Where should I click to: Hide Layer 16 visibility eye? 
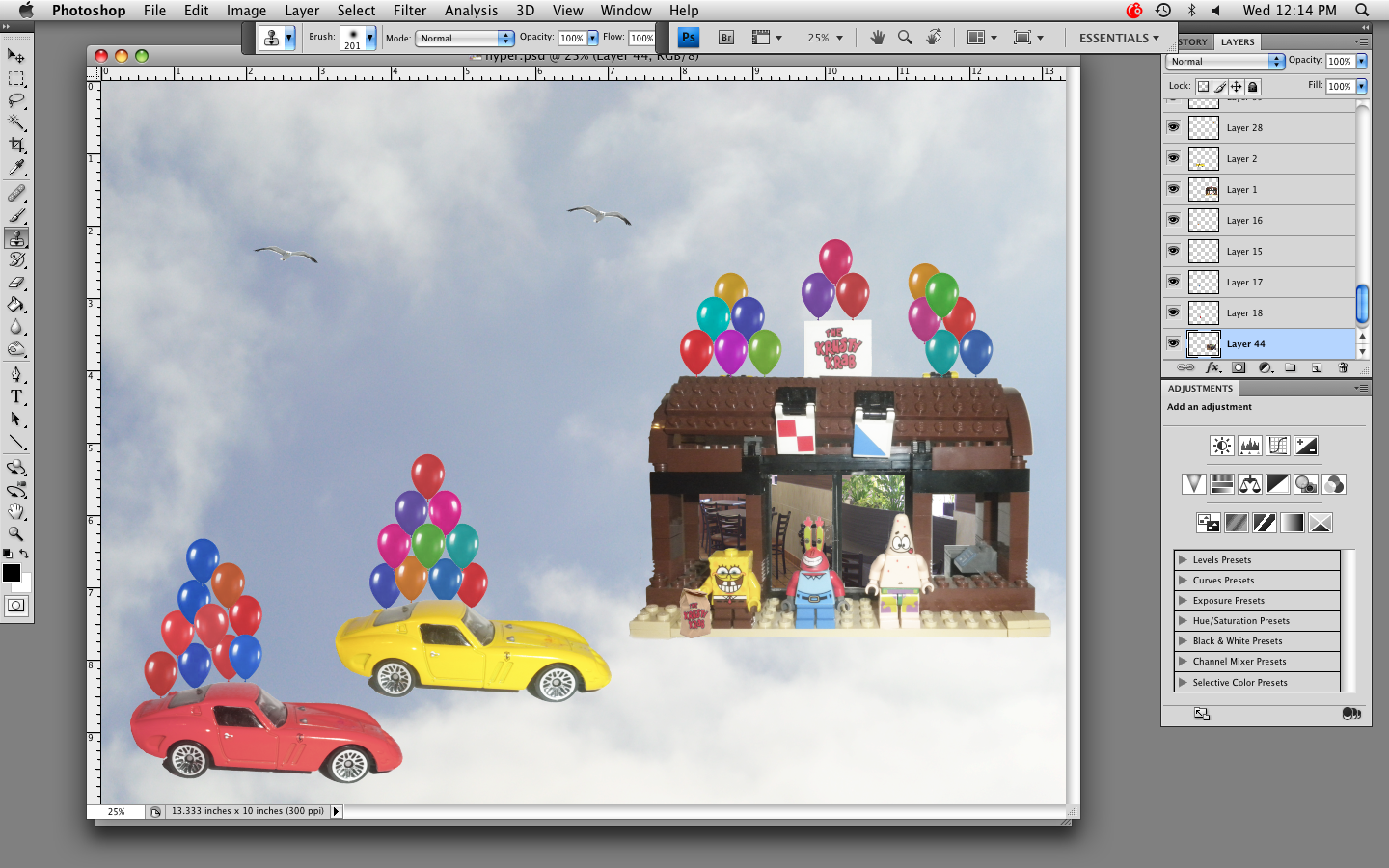(x=1173, y=220)
